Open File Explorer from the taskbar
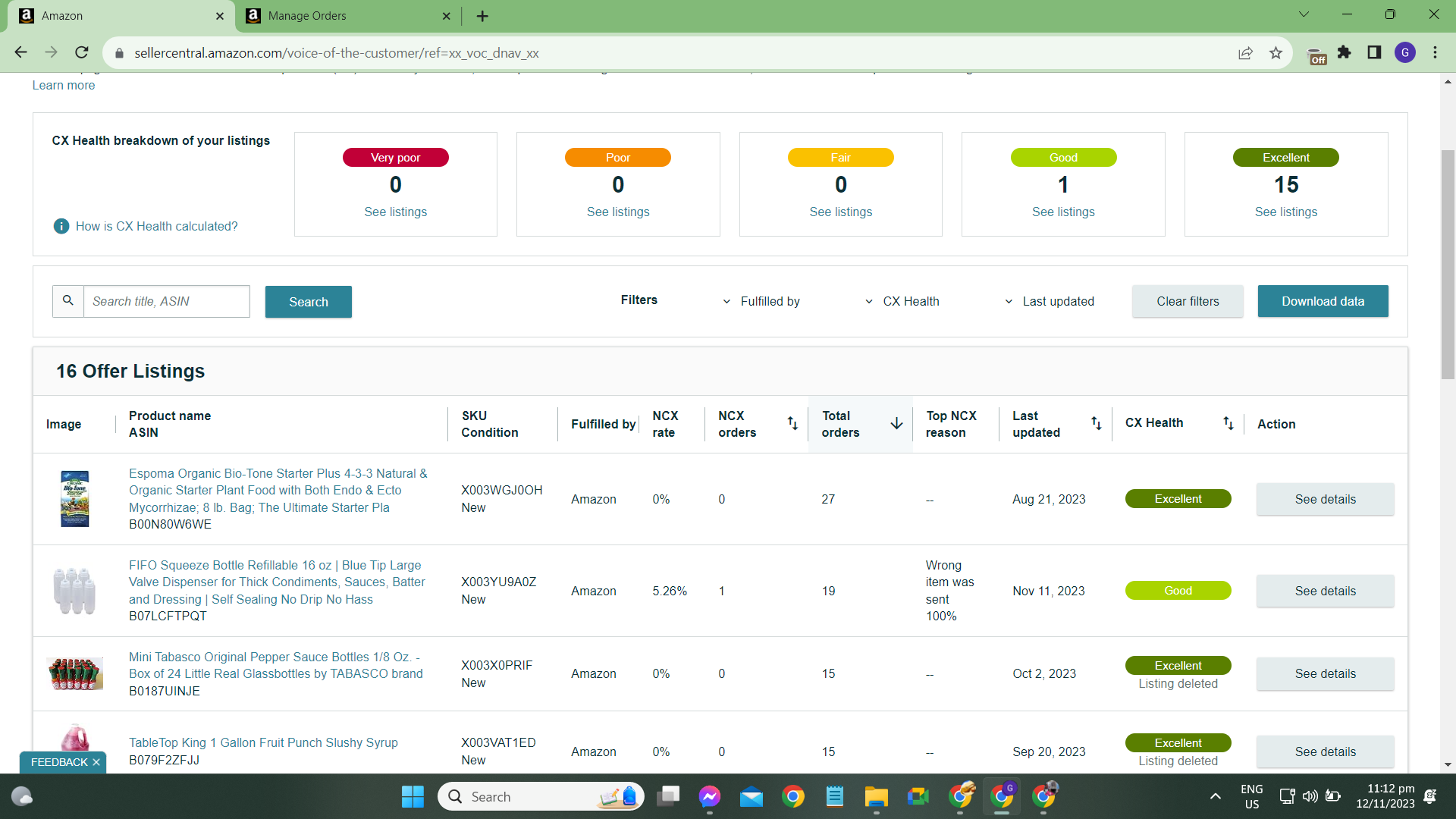The height and width of the screenshot is (819, 1456). point(876,796)
